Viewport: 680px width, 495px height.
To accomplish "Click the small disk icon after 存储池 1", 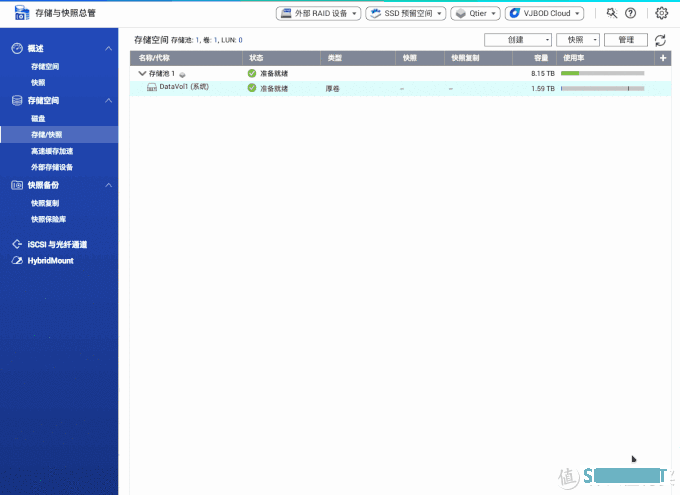I will (182, 75).
